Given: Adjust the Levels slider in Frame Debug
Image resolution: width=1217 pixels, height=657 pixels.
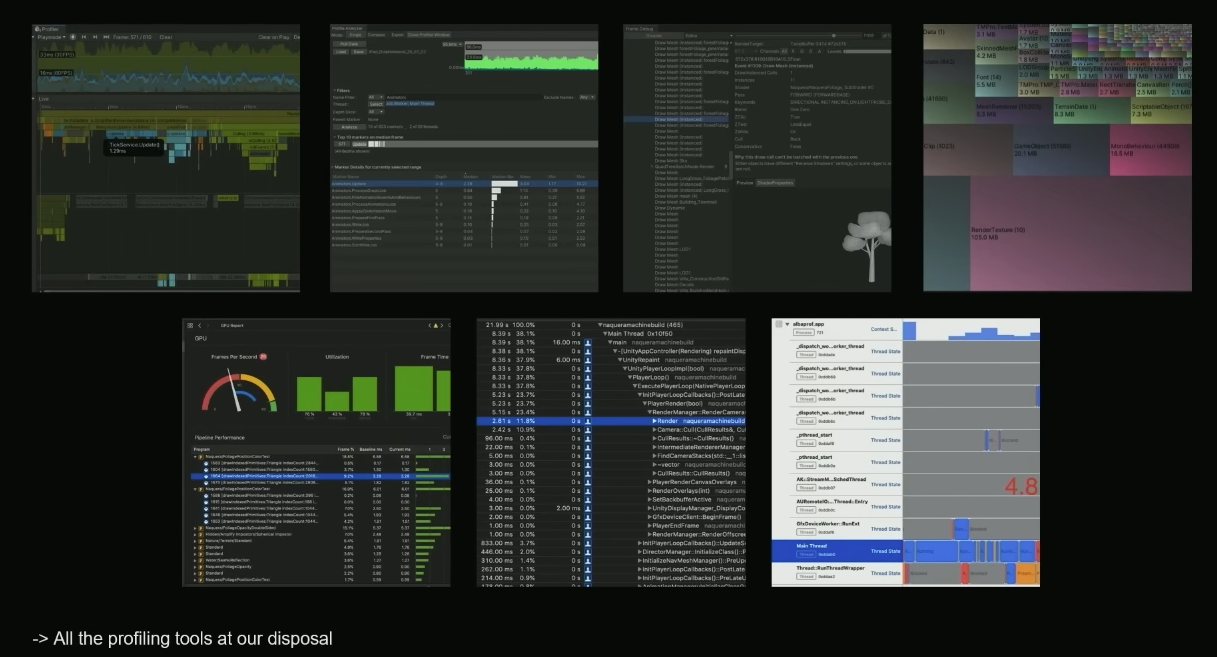Looking at the screenshot, I should [x=867, y=51].
